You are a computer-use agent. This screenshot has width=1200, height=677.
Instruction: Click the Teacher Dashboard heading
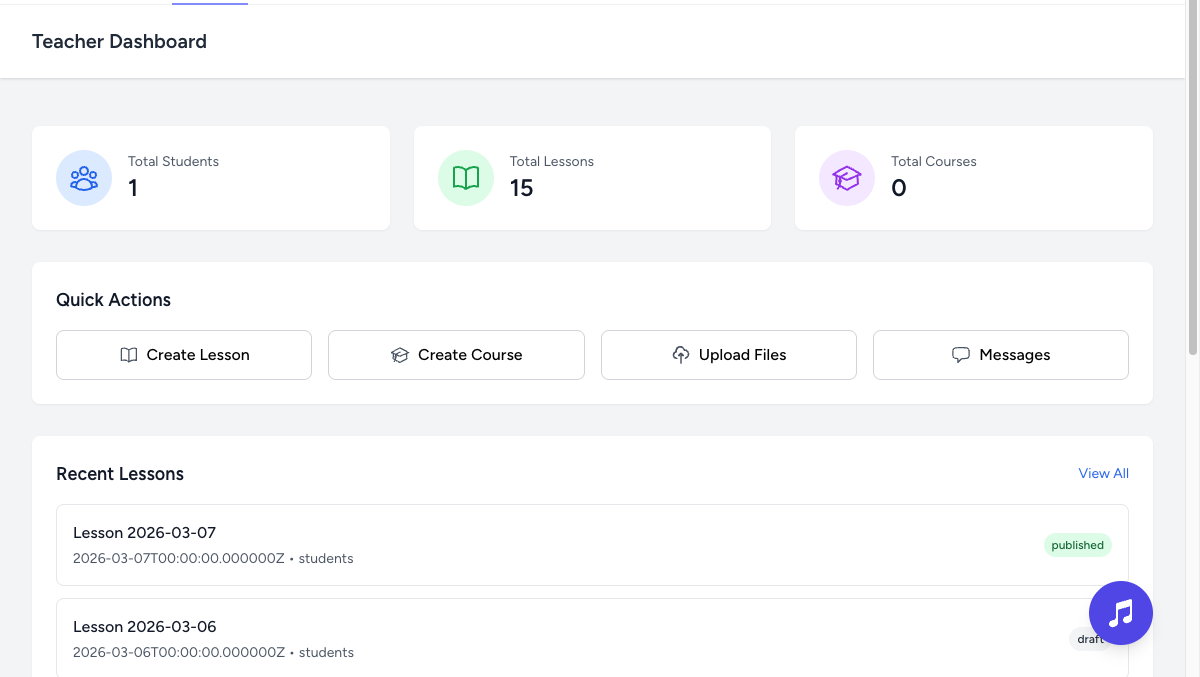119,41
